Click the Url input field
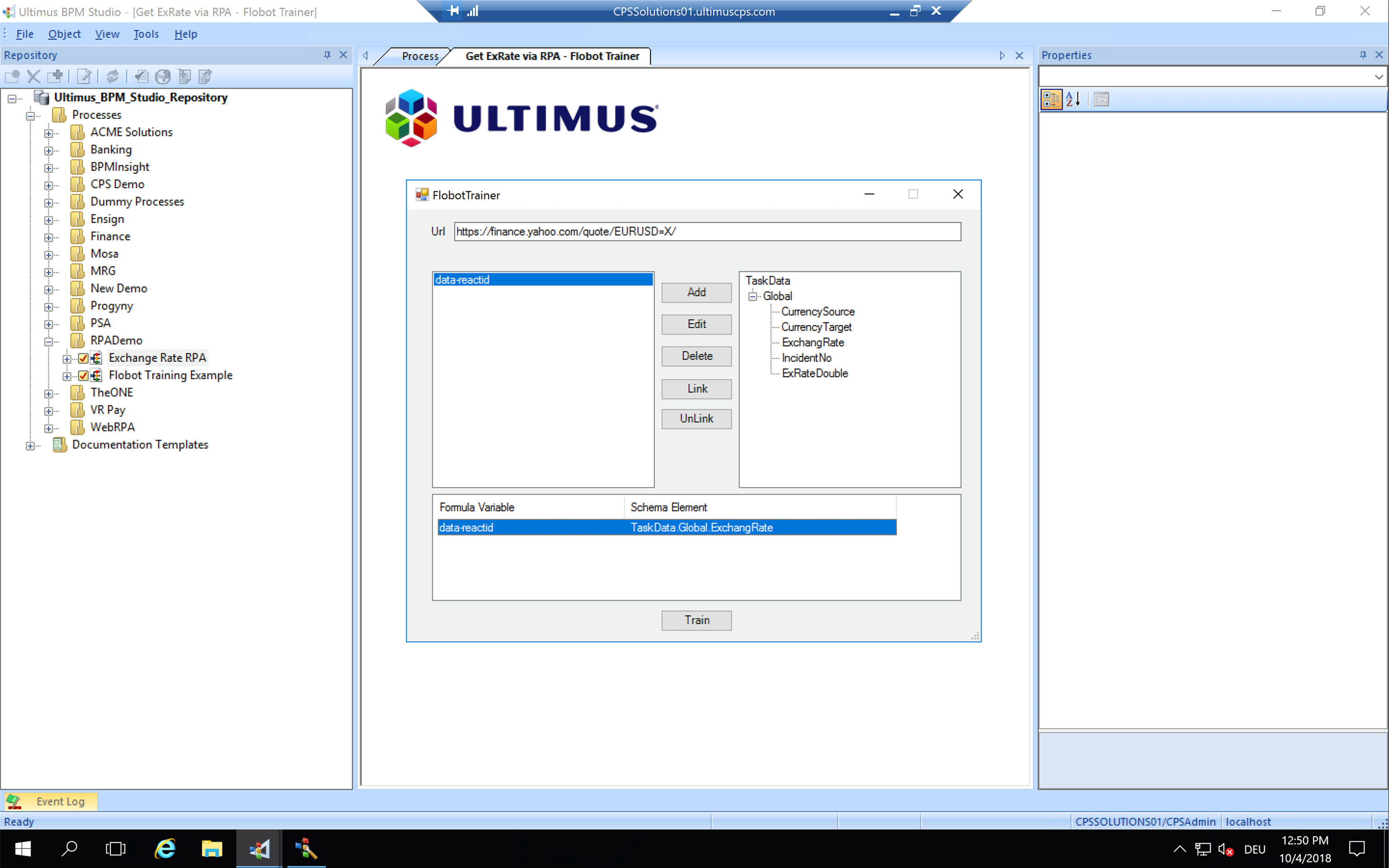This screenshot has height=868, width=1389. pos(707,231)
